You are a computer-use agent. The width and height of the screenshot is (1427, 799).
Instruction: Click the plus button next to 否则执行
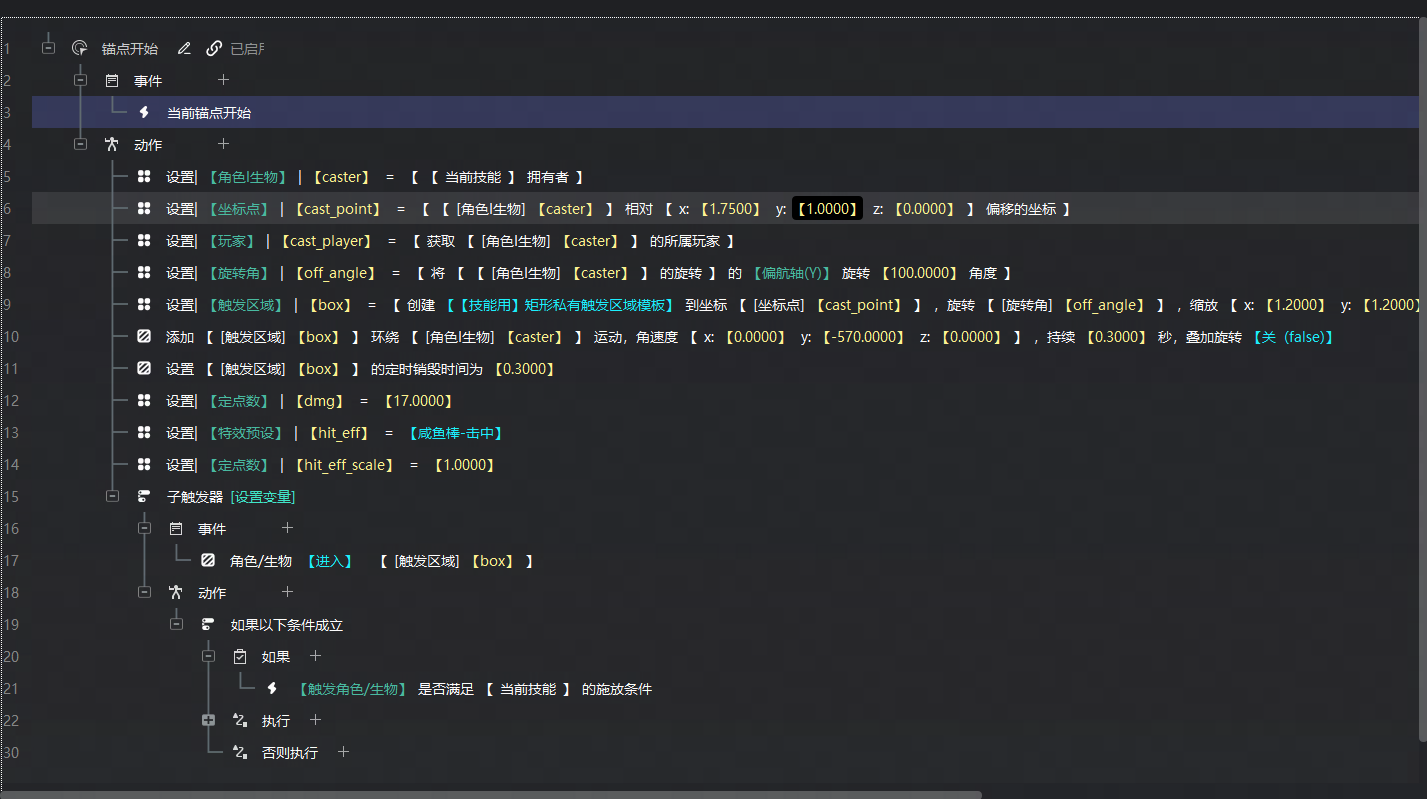click(343, 752)
